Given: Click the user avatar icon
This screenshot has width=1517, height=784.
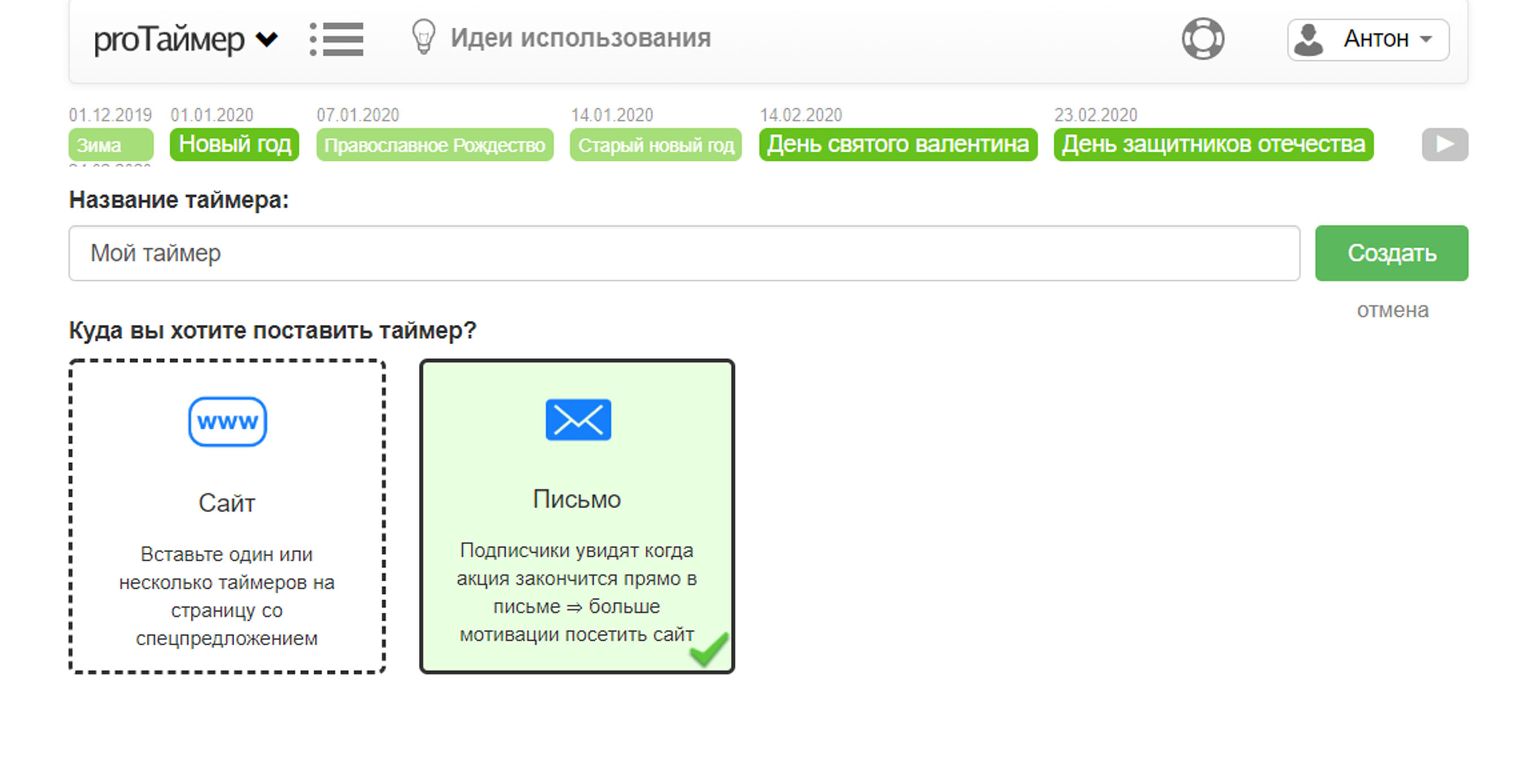Looking at the screenshot, I should coord(1309,40).
